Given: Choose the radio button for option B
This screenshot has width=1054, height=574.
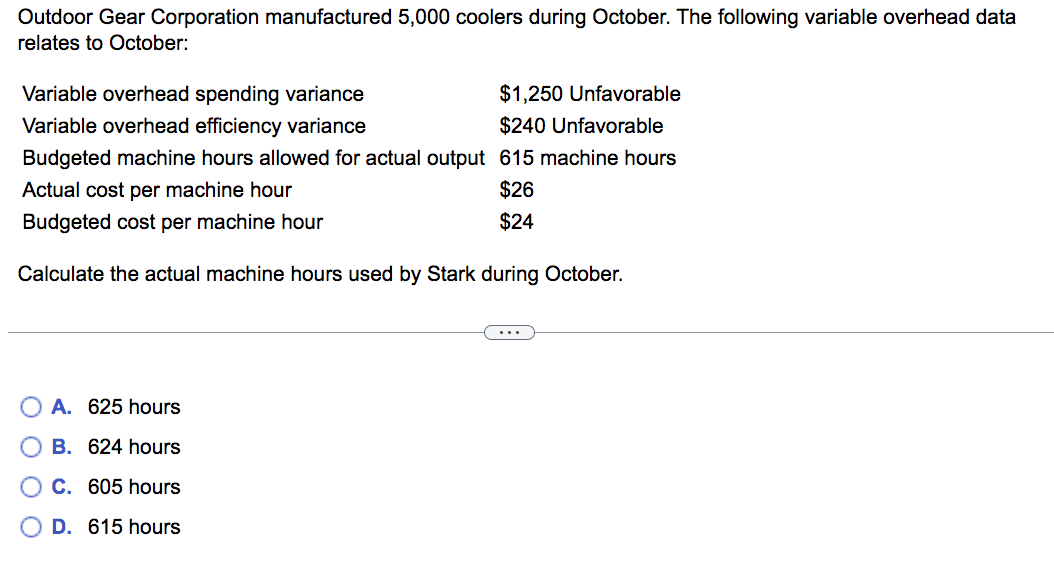Looking at the screenshot, I should pyautogui.click(x=31, y=447).
